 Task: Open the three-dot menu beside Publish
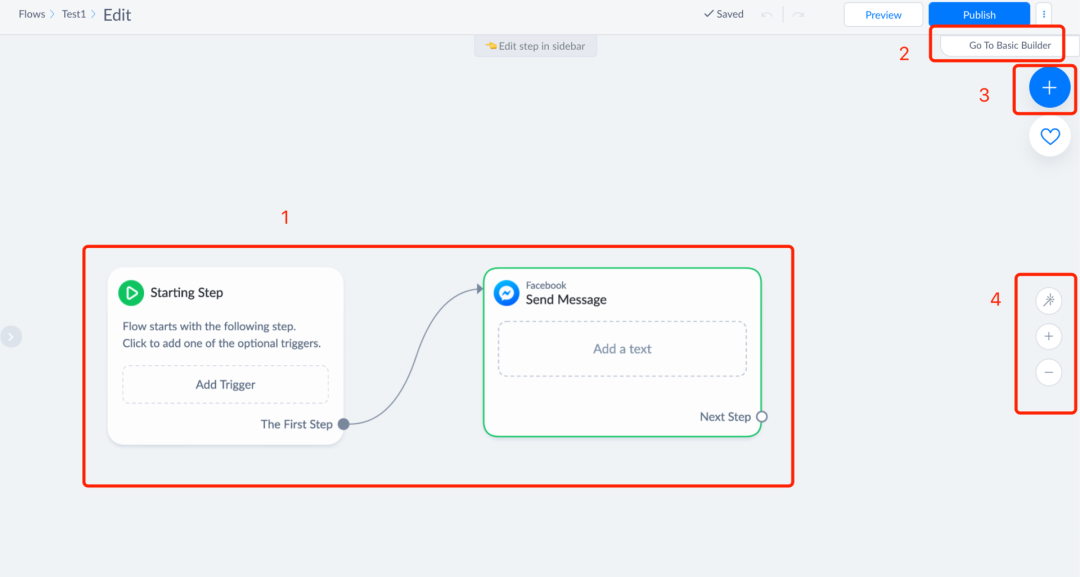[x=1043, y=14]
